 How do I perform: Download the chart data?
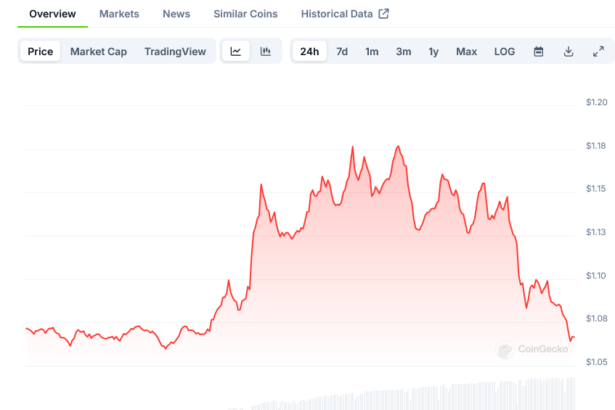click(x=568, y=51)
